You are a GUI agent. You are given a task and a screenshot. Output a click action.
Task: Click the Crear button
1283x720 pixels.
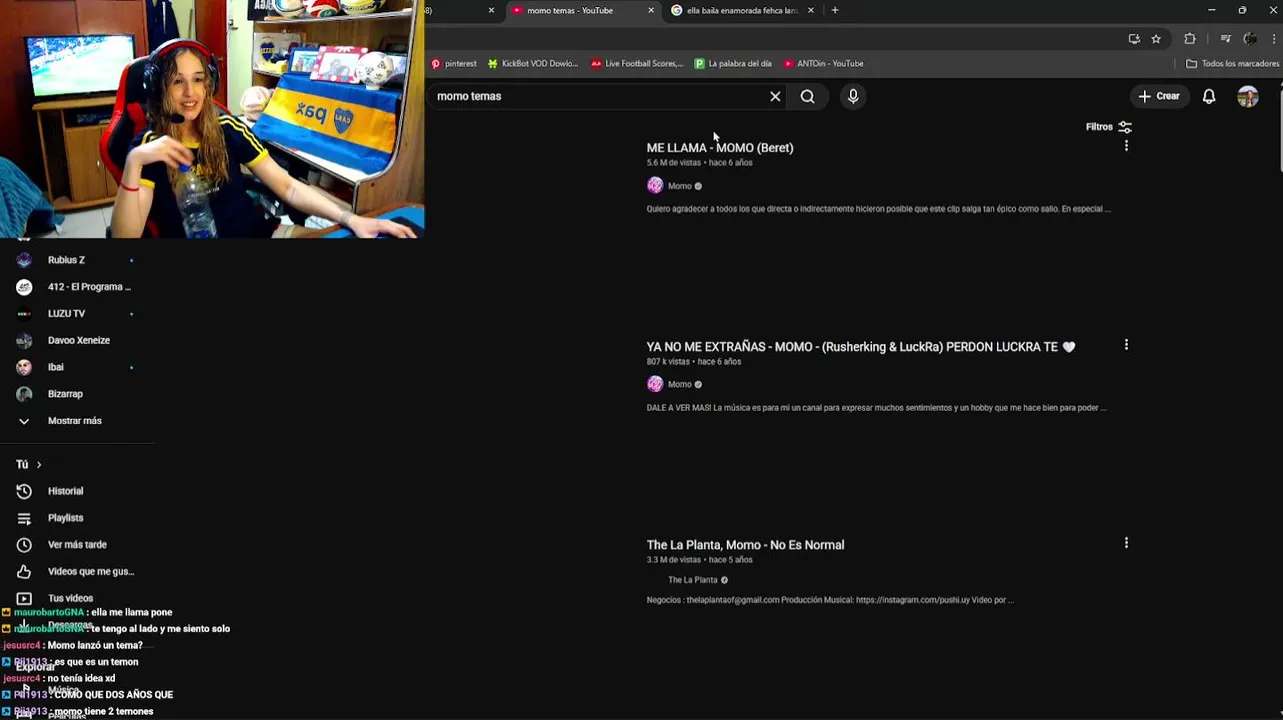[x=1159, y=96]
